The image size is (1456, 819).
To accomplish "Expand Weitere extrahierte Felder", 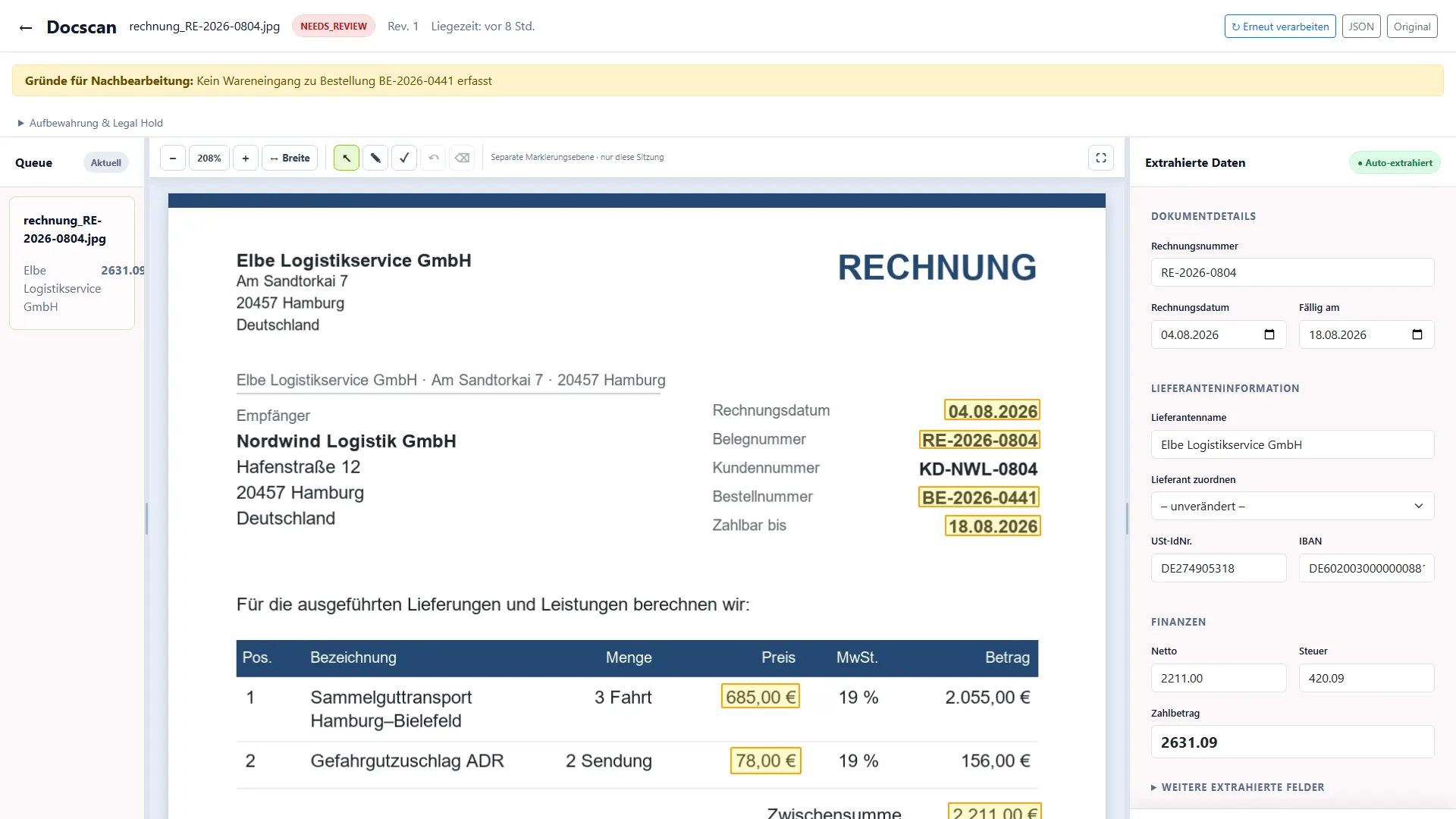I will point(1238,787).
